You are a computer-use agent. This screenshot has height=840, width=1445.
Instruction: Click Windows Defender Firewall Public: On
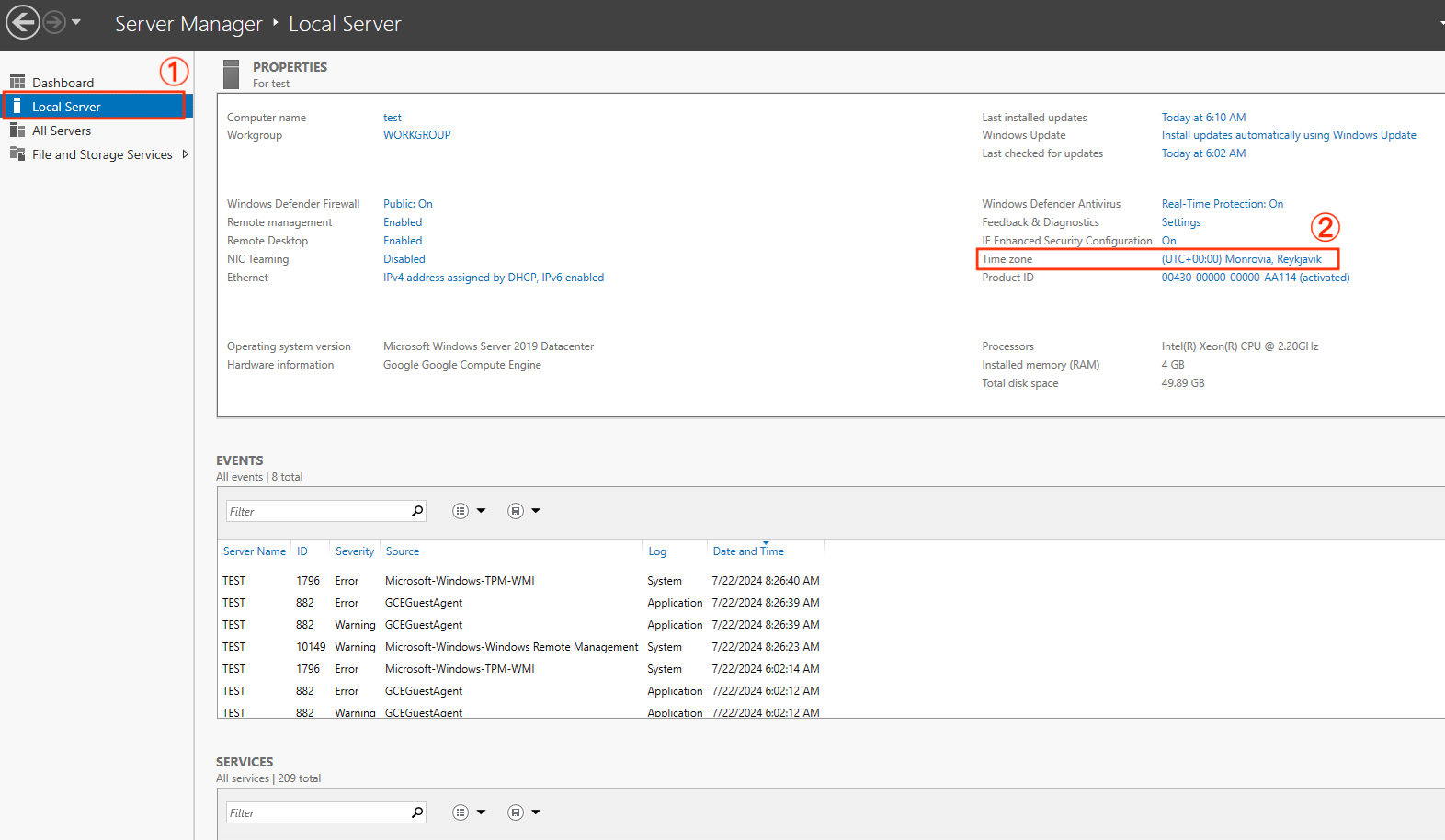pyautogui.click(x=407, y=204)
